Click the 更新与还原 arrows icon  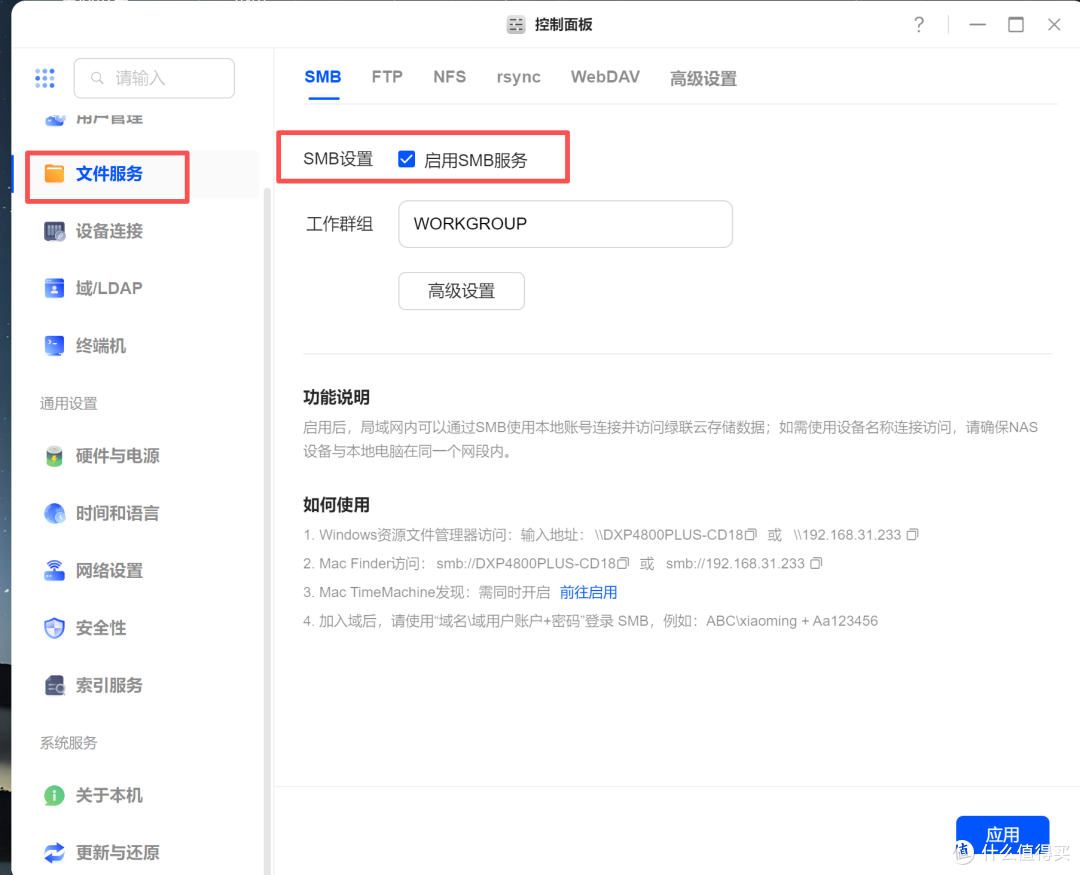[54, 853]
